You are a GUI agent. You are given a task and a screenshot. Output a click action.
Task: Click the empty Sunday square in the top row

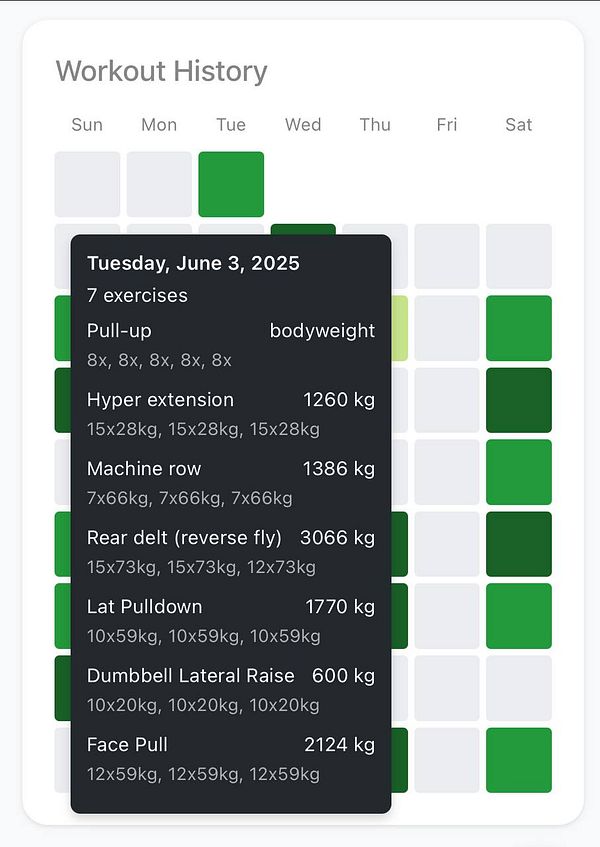pos(87,184)
